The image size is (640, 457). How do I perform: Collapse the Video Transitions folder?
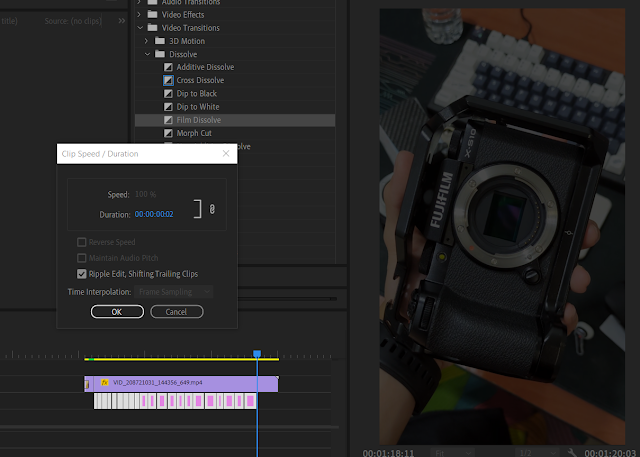tap(140, 28)
